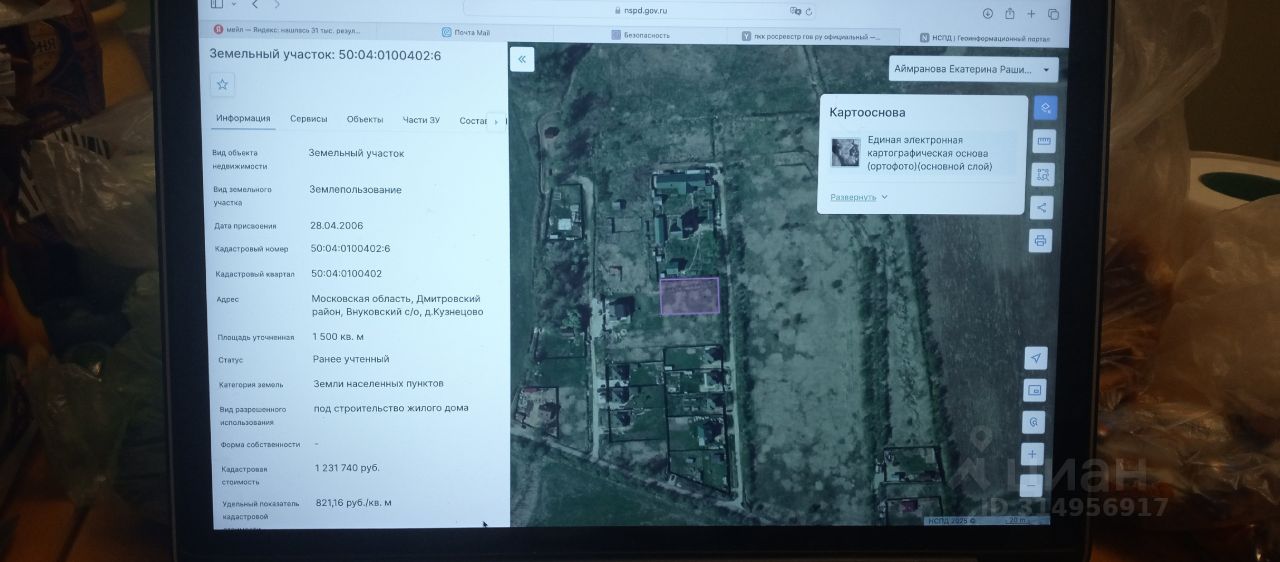Collapse the info side panel with double chevron

(x=522, y=60)
